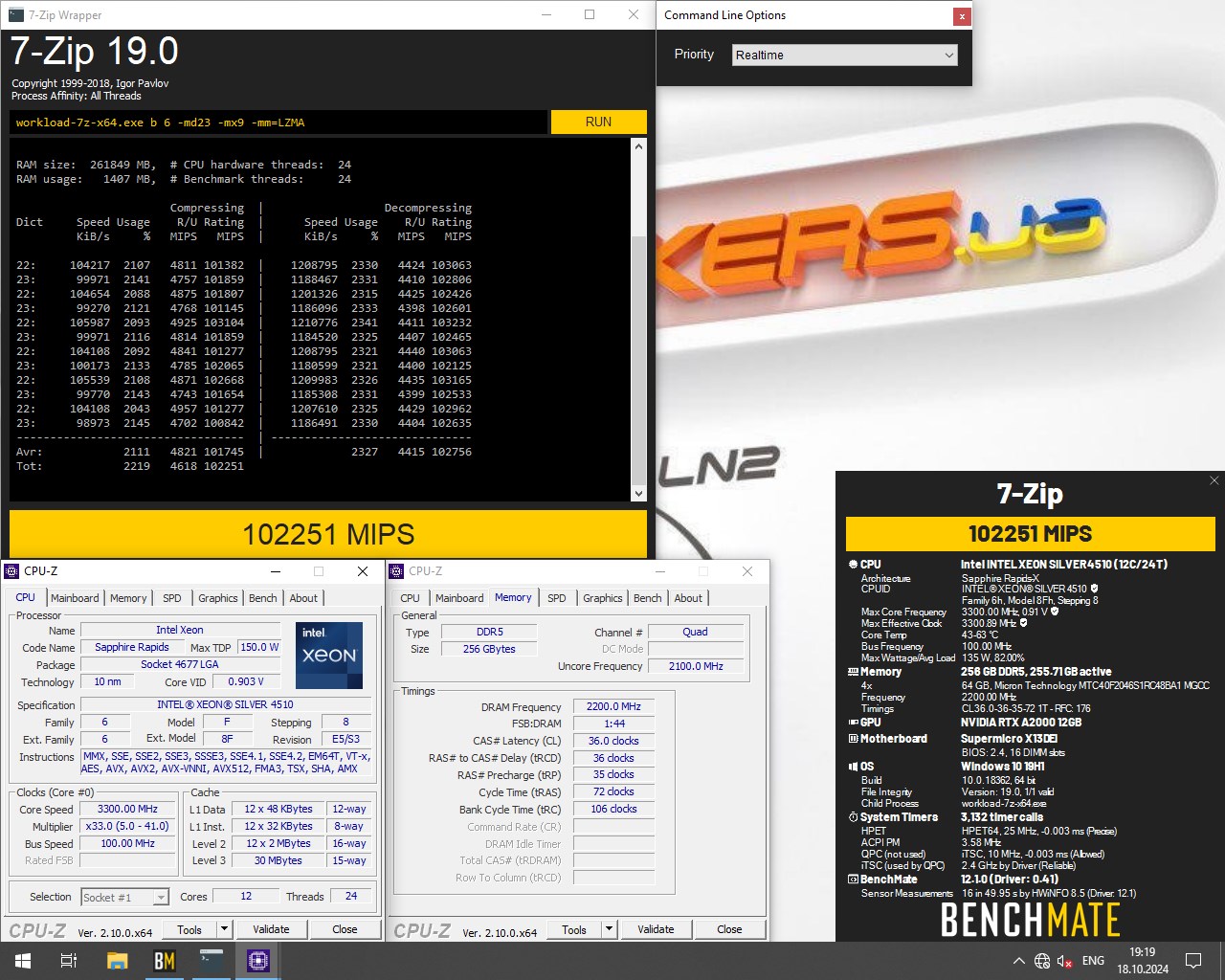The height and width of the screenshot is (980, 1225).
Task: Switch the ENG input language indicator
Action: (1093, 961)
